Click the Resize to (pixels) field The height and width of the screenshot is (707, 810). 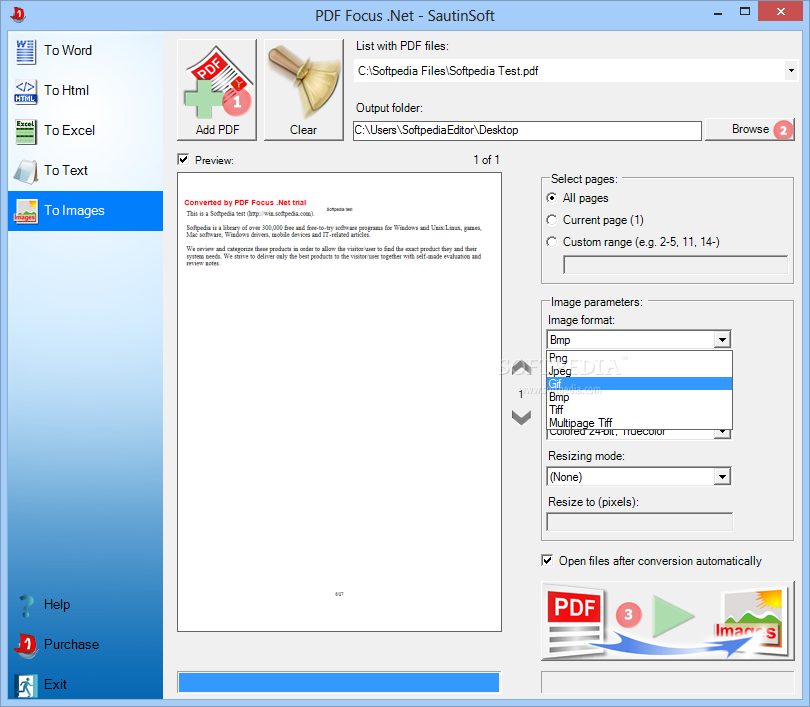point(640,522)
